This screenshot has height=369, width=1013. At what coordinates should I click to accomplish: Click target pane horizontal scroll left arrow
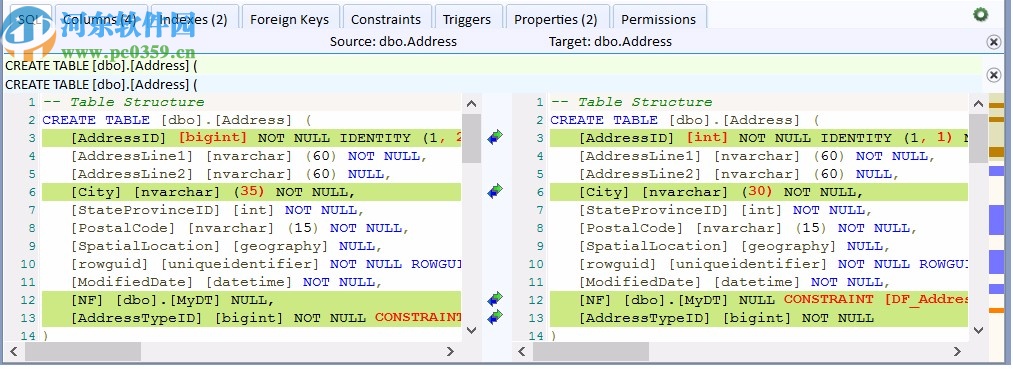tap(521, 352)
